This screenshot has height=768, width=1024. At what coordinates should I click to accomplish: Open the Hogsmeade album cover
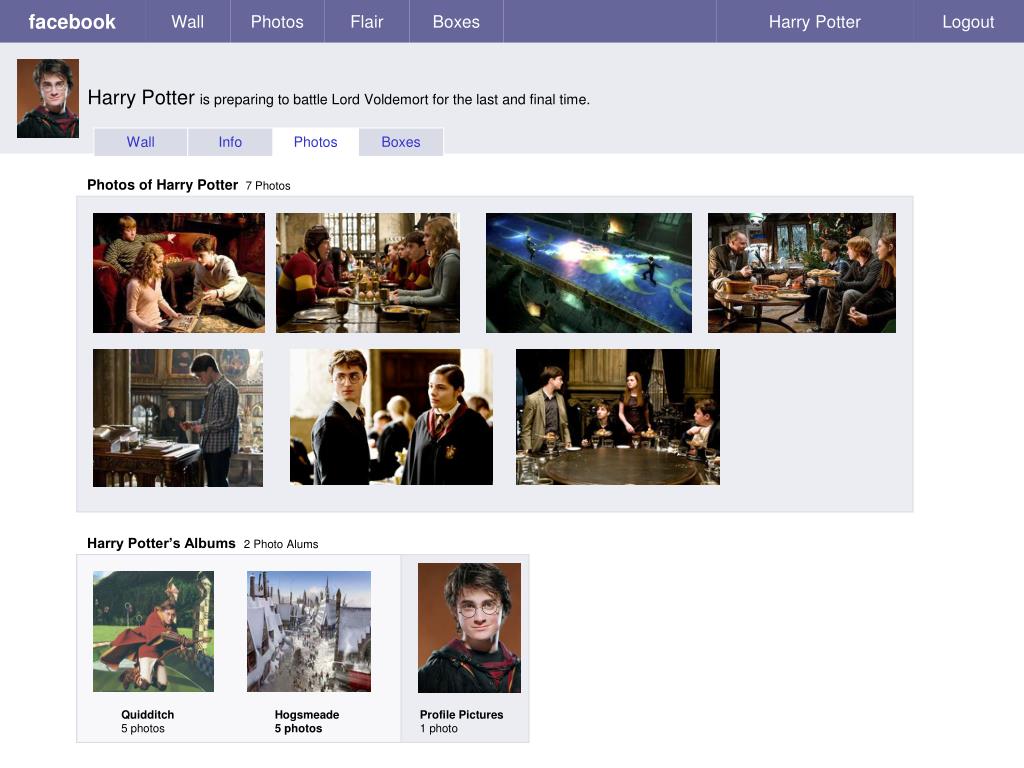pyautogui.click(x=309, y=632)
